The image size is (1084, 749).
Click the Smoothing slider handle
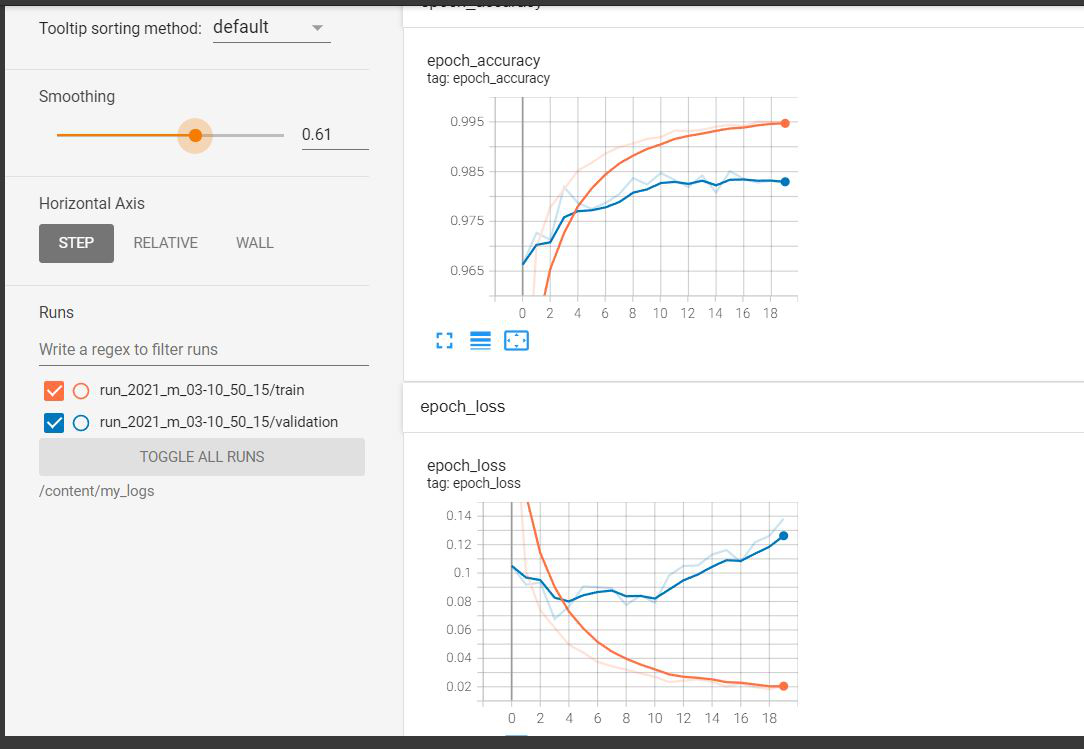[x=195, y=135]
